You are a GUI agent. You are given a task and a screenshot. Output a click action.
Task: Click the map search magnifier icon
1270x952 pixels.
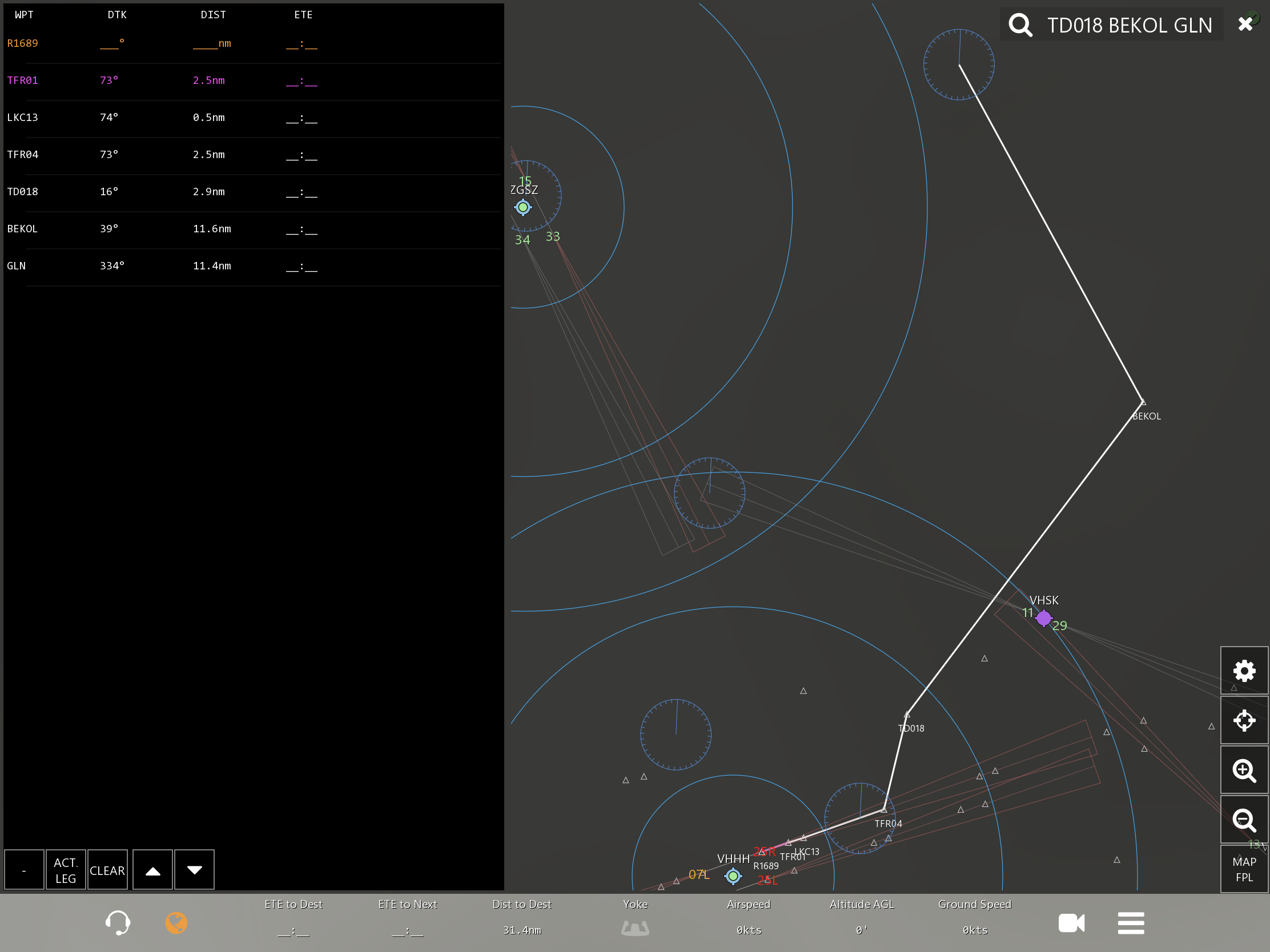click(1020, 25)
